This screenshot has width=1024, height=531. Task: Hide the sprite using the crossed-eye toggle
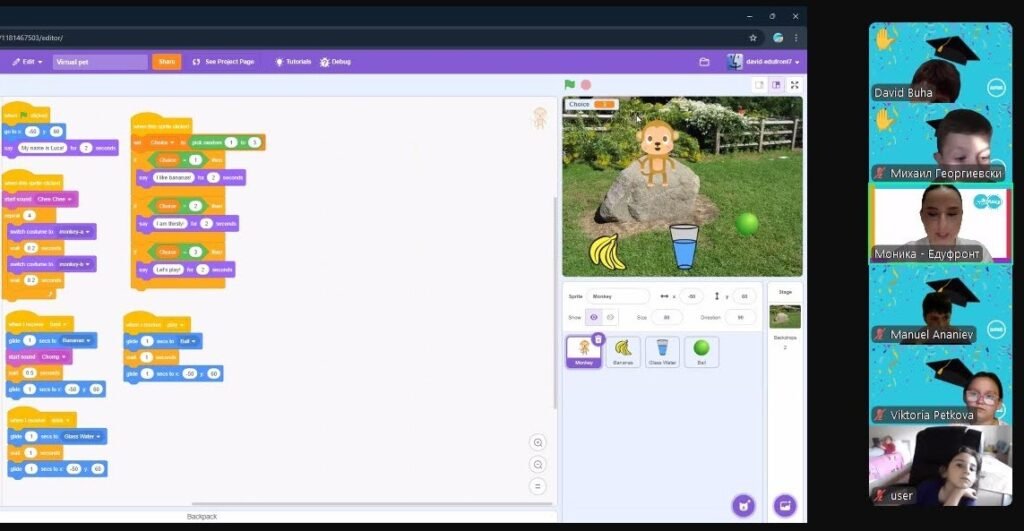(610, 317)
